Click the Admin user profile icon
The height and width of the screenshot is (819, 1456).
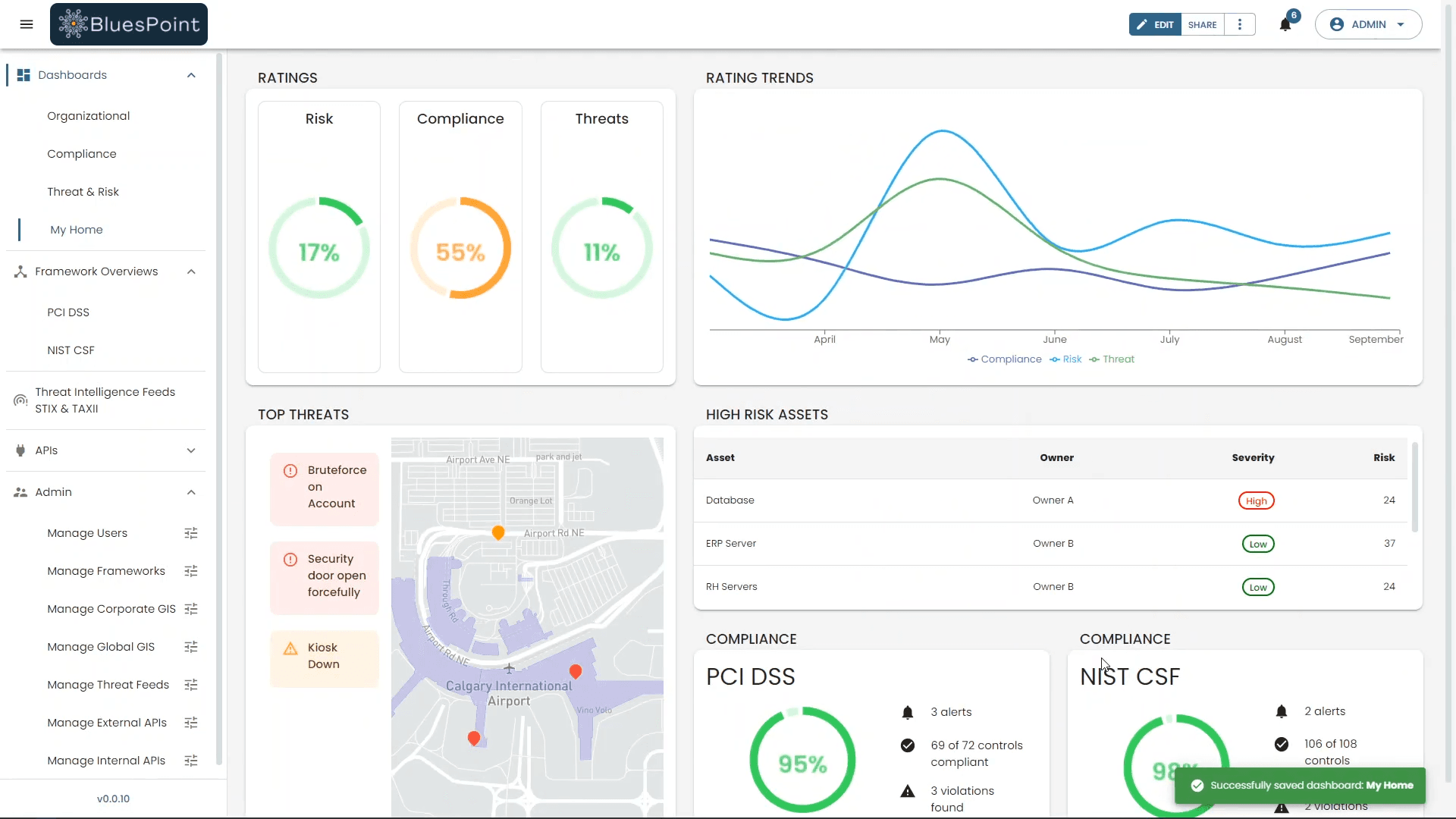click(1337, 24)
